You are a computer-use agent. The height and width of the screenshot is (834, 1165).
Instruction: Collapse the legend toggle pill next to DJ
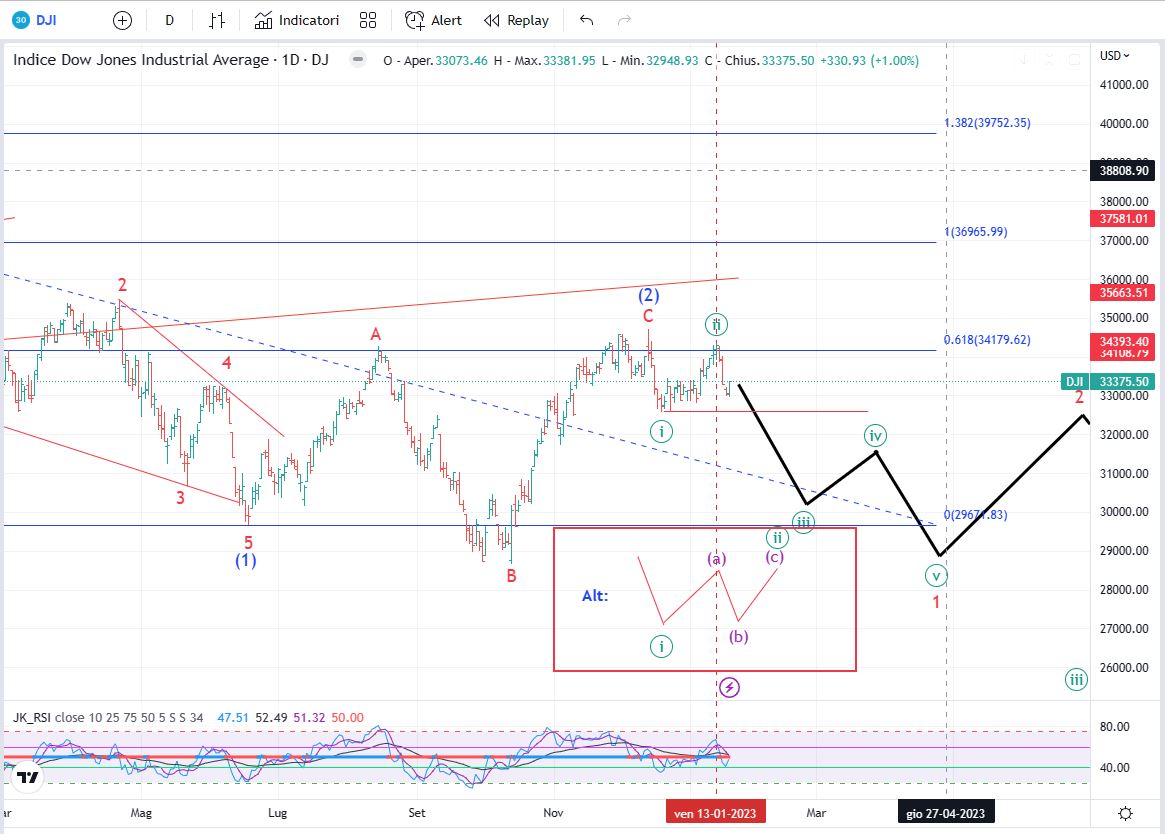(358, 59)
